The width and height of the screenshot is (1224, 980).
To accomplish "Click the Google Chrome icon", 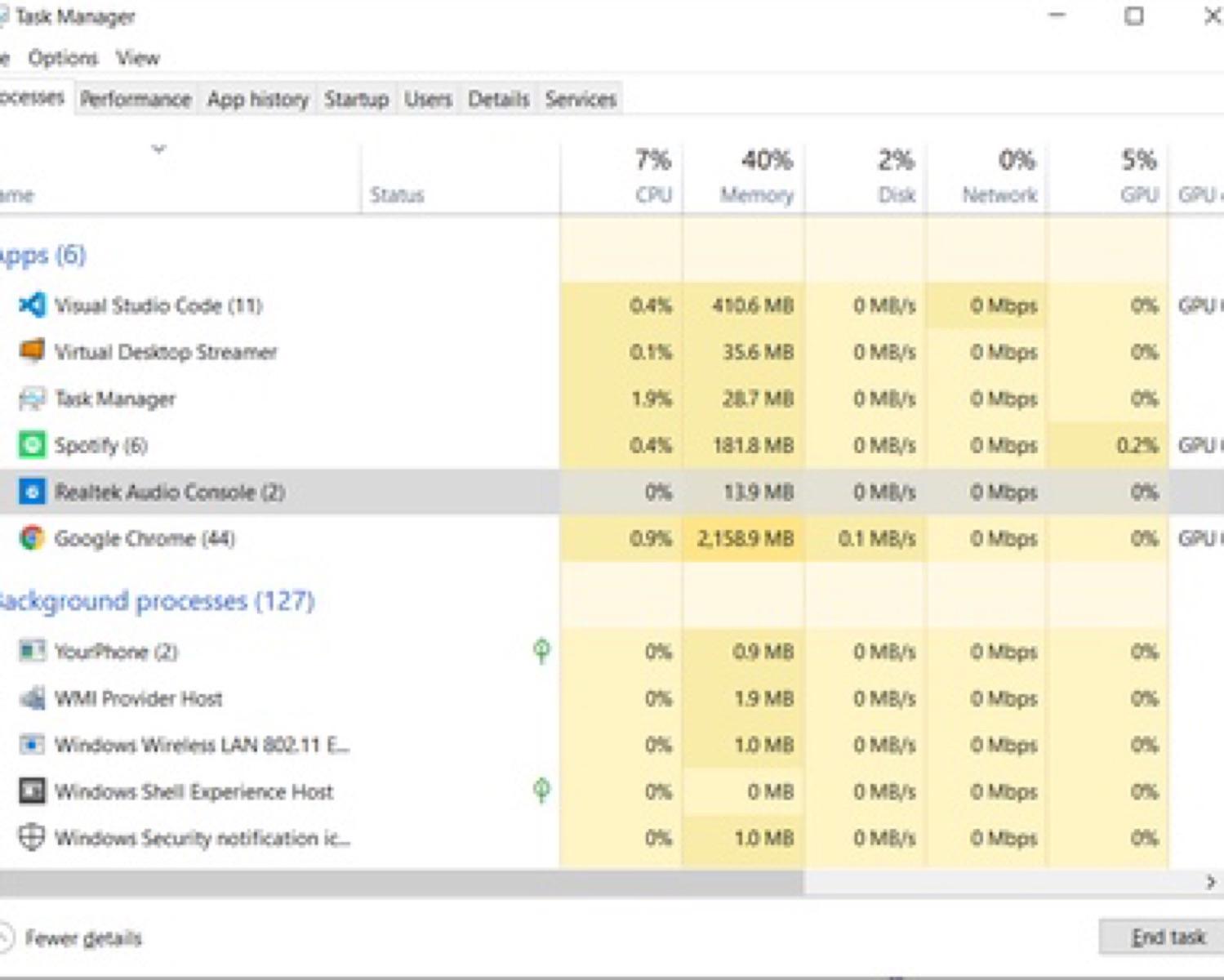I will 32,538.
